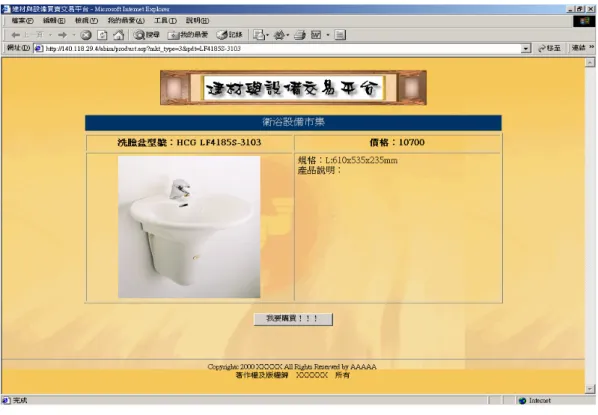Screen dimensions: 598x415
Task: Open the Favorites (我的最愛) menu in menu bar
Action: pyautogui.click(x=126, y=21)
